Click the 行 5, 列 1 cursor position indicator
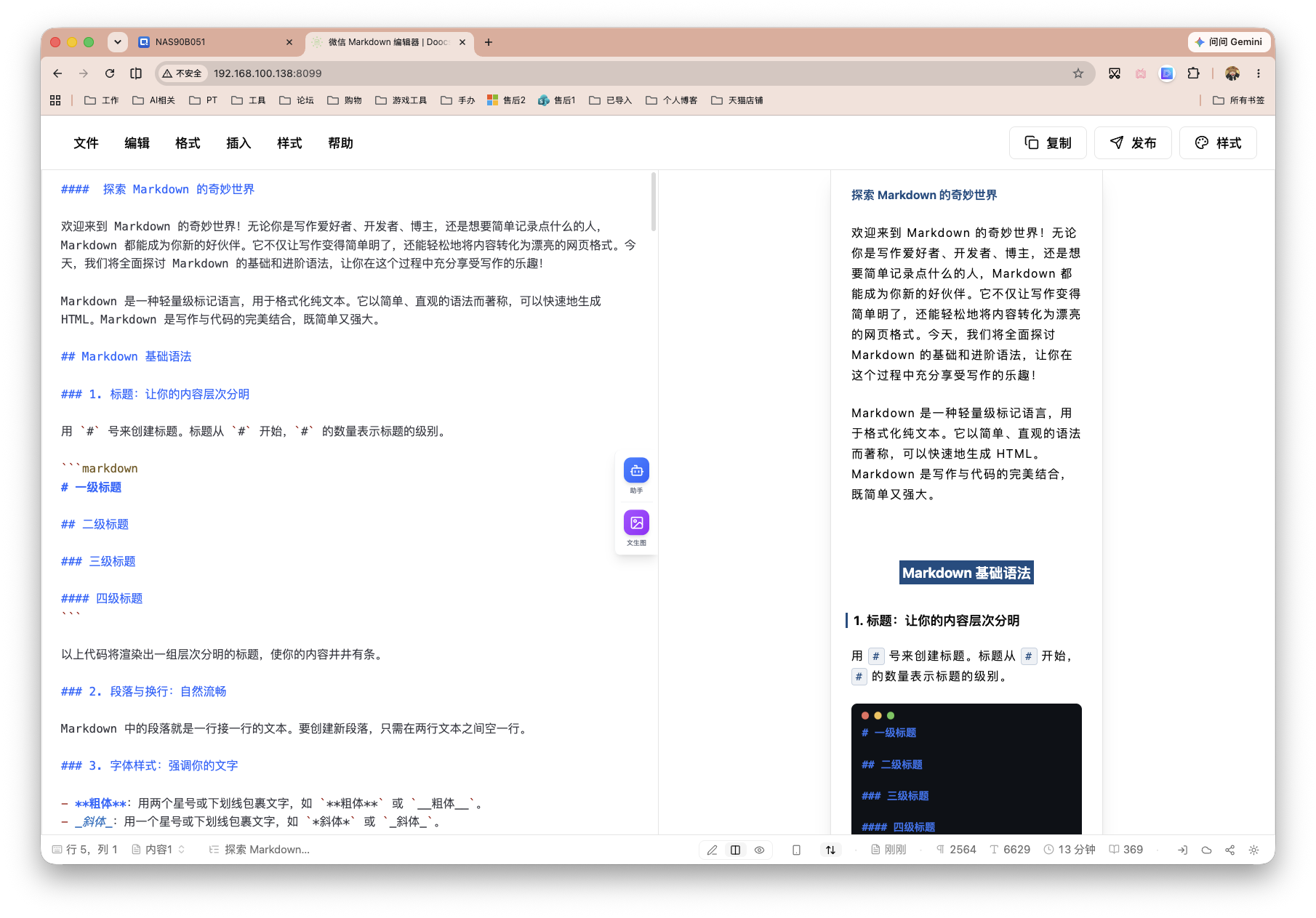Viewport: 1316px width, 918px height. pos(85,850)
